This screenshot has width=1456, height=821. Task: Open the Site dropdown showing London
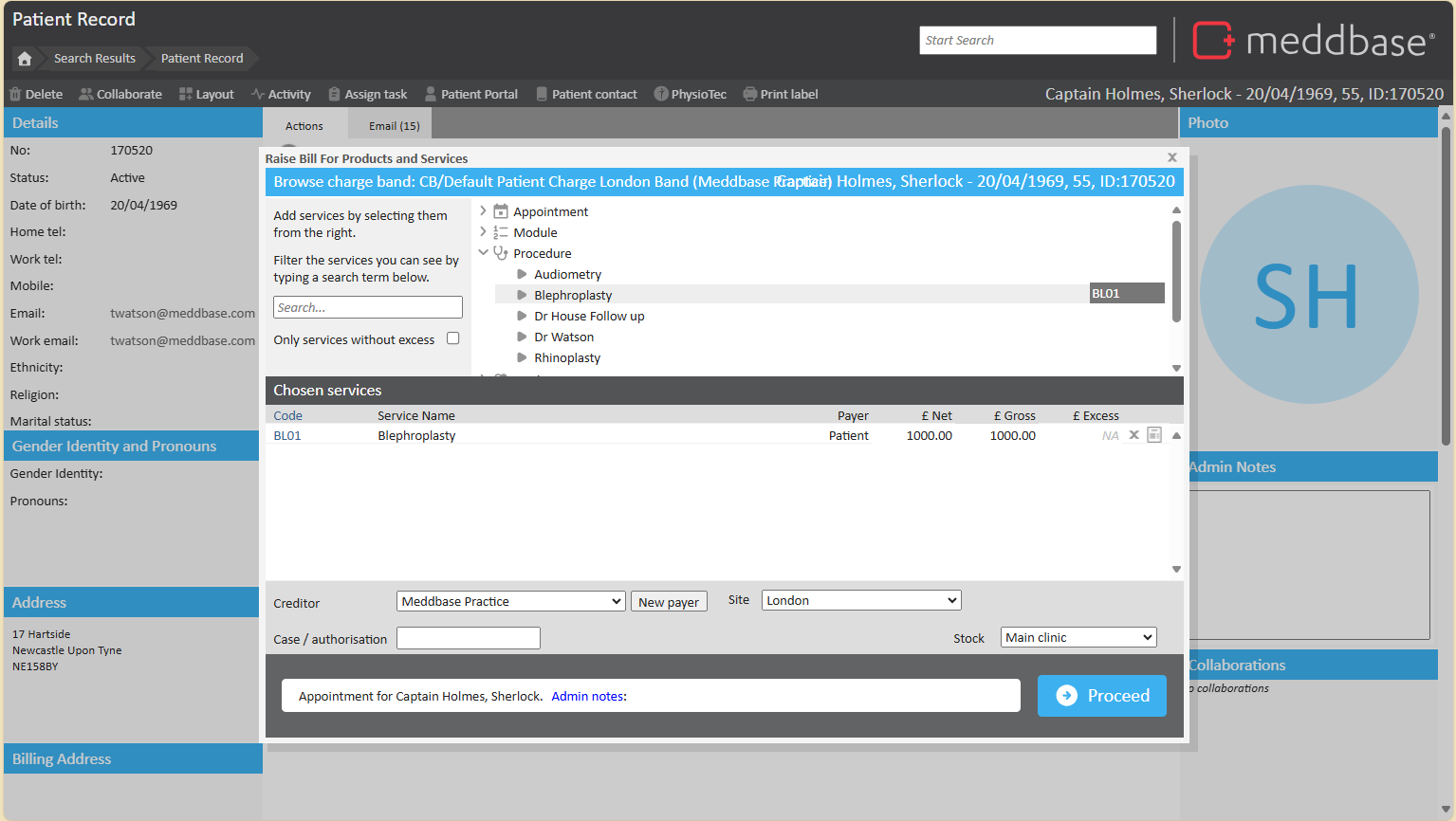pyautogui.click(x=860, y=600)
